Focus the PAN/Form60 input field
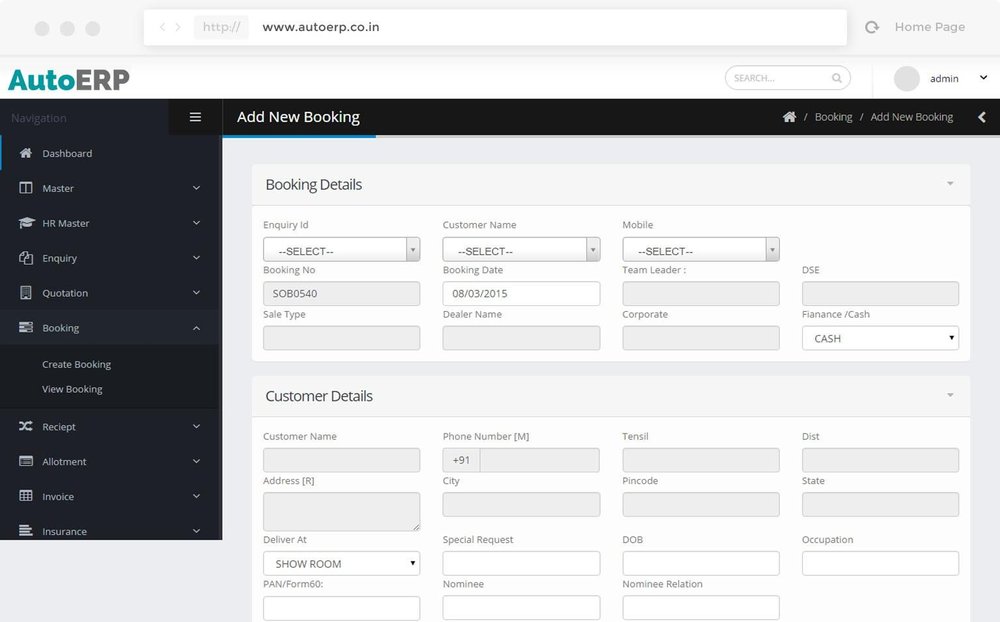Image resolution: width=1000 pixels, height=622 pixels. tap(341, 608)
